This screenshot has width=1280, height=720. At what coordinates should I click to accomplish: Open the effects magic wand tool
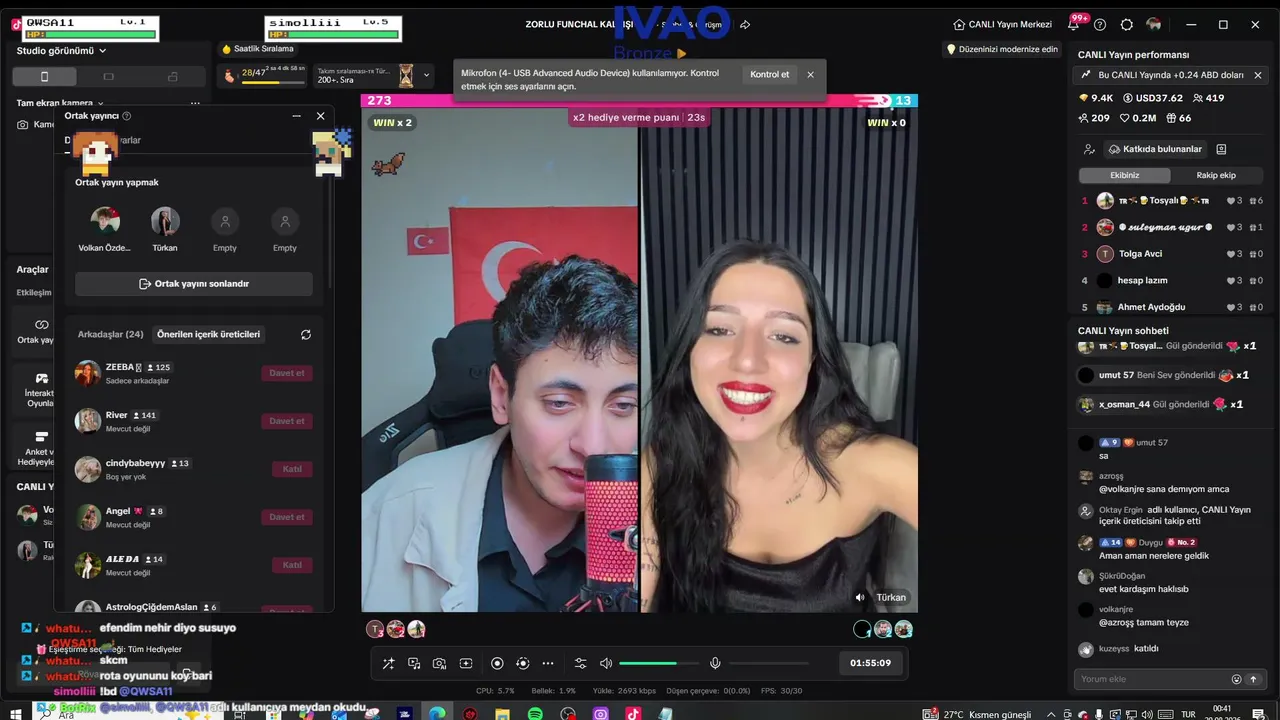[x=388, y=663]
